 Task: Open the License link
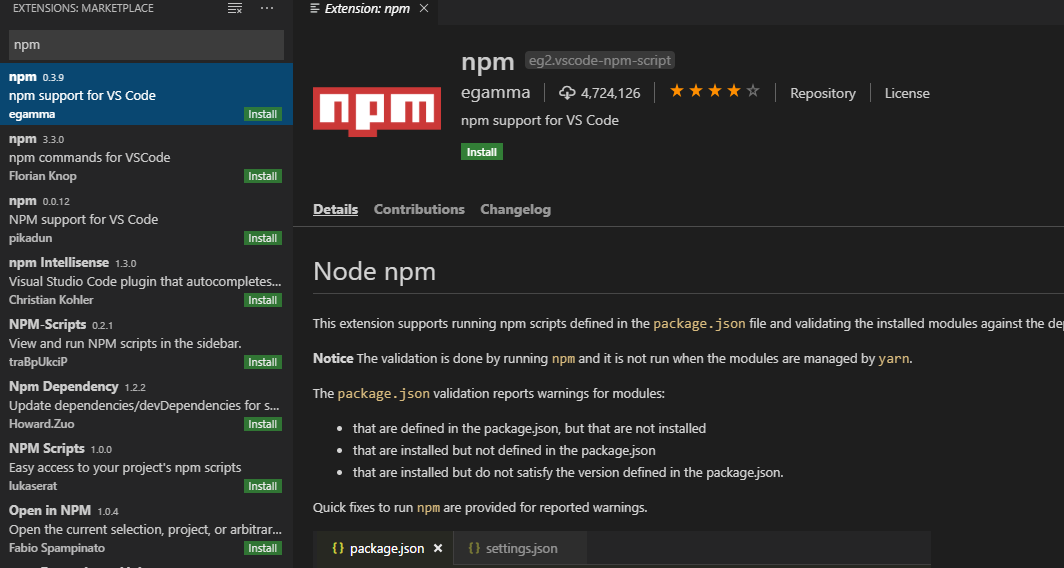tap(907, 94)
